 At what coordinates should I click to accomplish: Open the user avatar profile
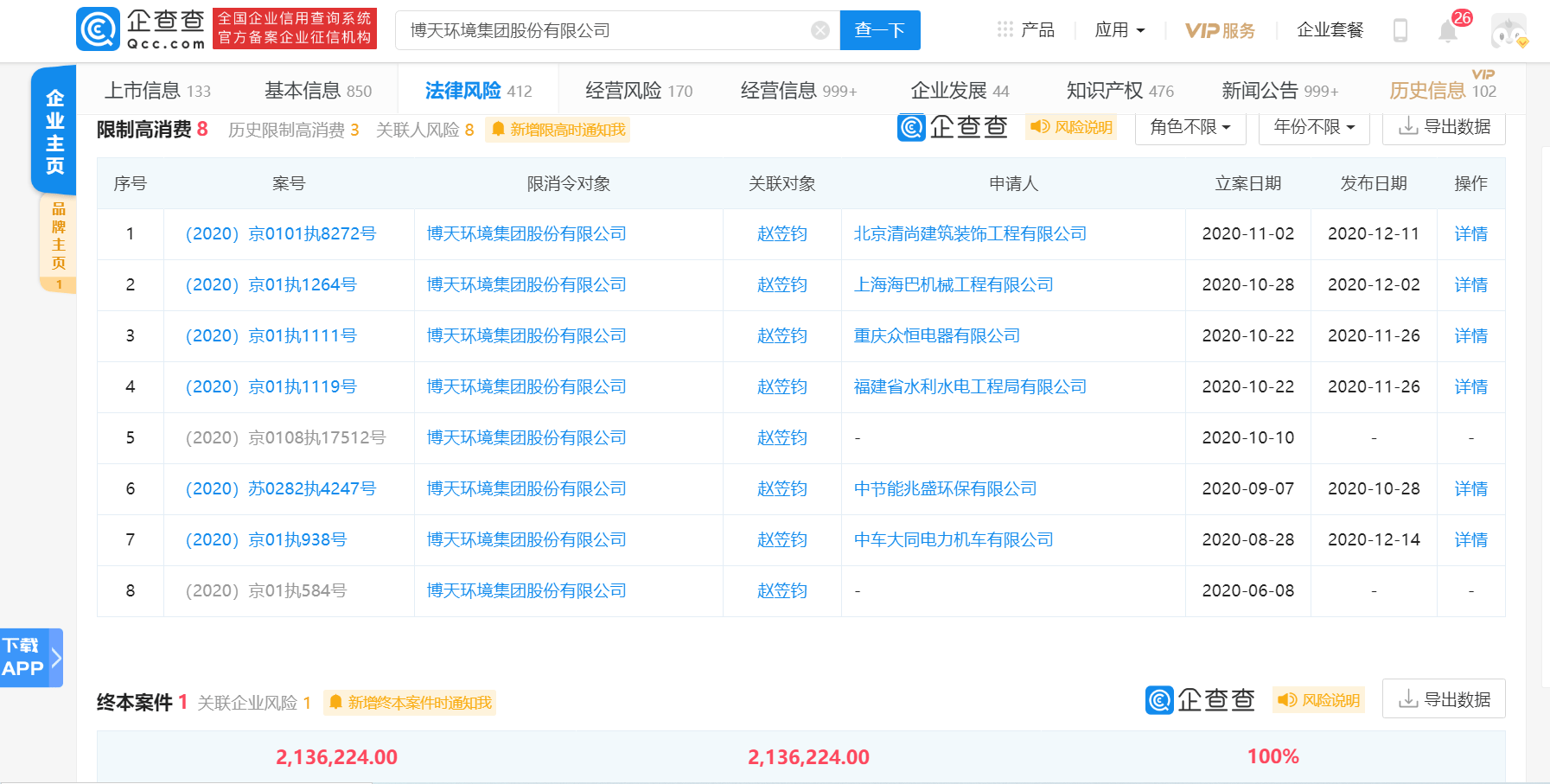(1509, 30)
